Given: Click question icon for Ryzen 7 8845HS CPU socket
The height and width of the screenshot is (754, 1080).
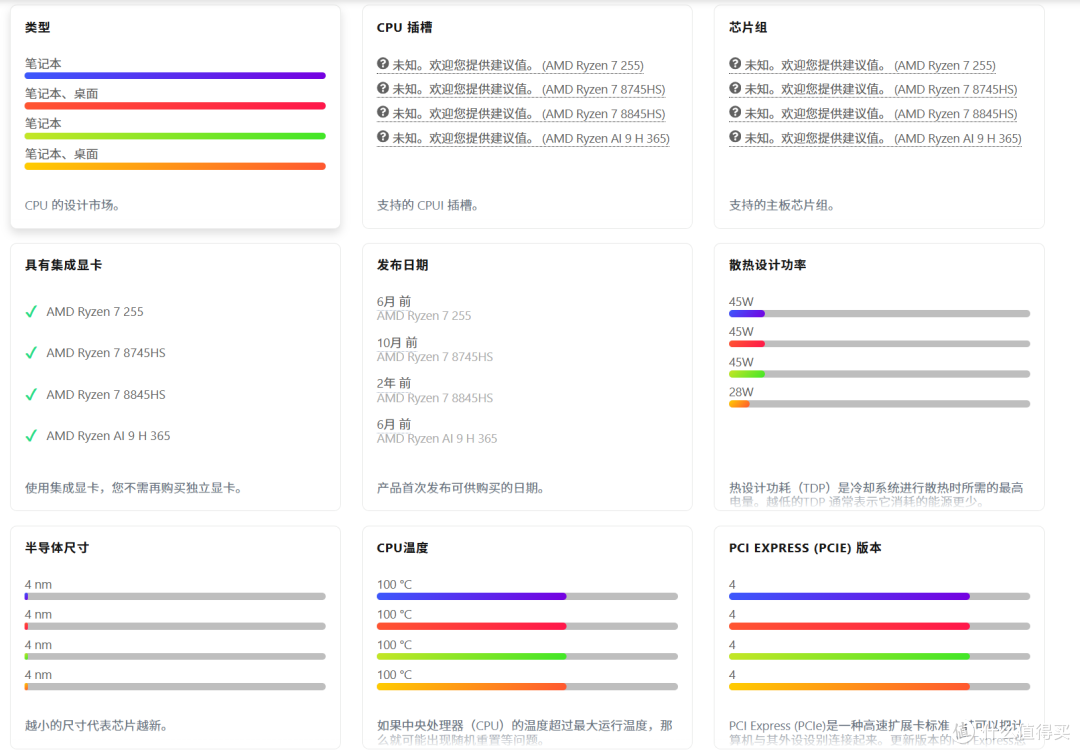Looking at the screenshot, I should 383,112.
